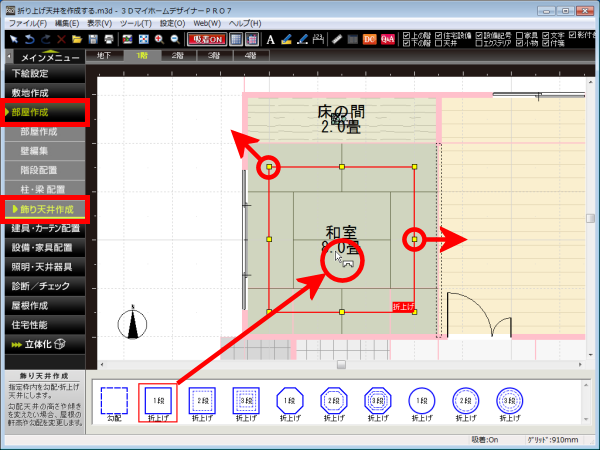Choose the 勾配 dashed-square ceiling
600x450 pixels.
pyautogui.click(x=114, y=404)
